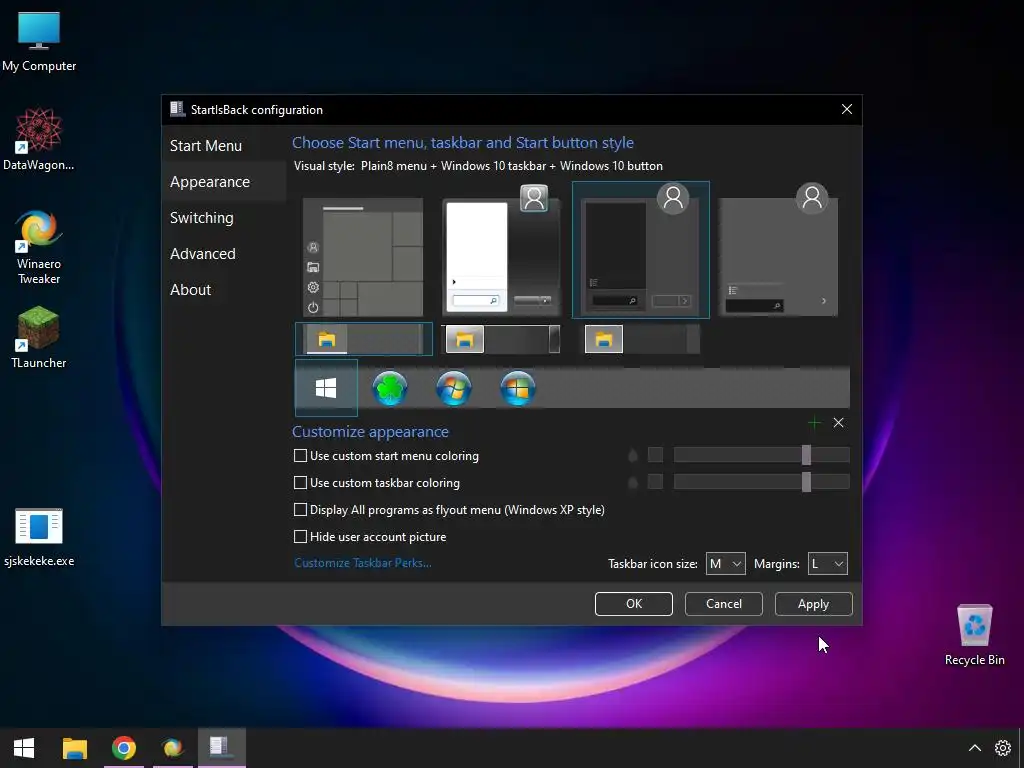Click the StartIsBack title bar app icon
The image size is (1024, 768).
[x=177, y=109]
